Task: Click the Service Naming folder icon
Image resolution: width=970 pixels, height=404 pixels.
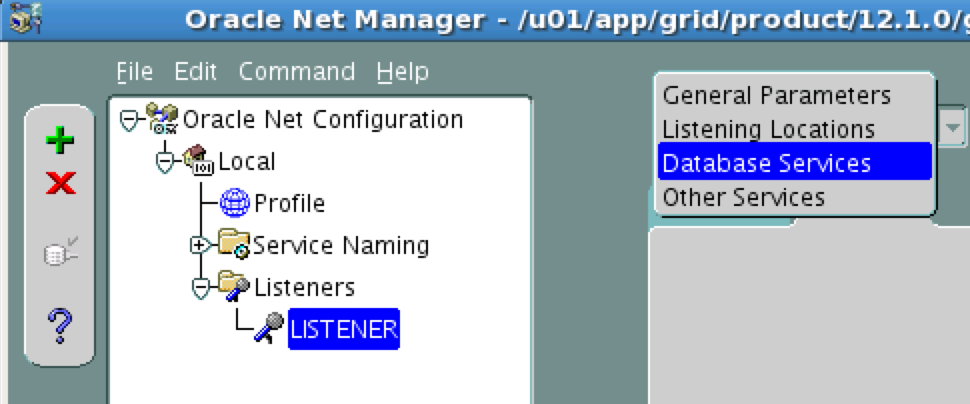Action: tap(234, 244)
